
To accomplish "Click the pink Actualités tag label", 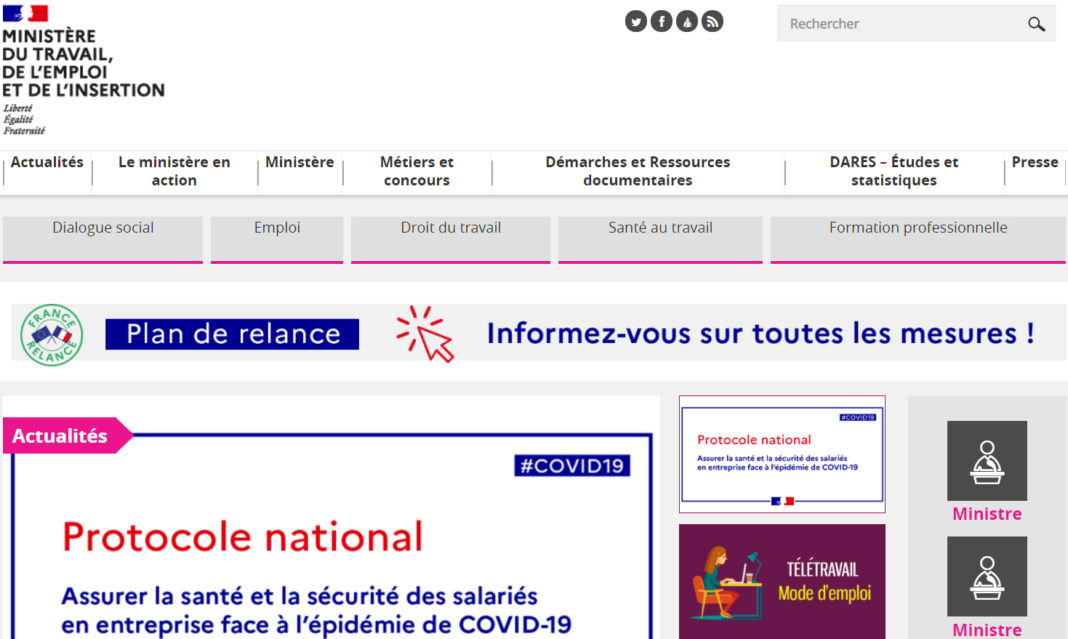I will (x=67, y=435).
